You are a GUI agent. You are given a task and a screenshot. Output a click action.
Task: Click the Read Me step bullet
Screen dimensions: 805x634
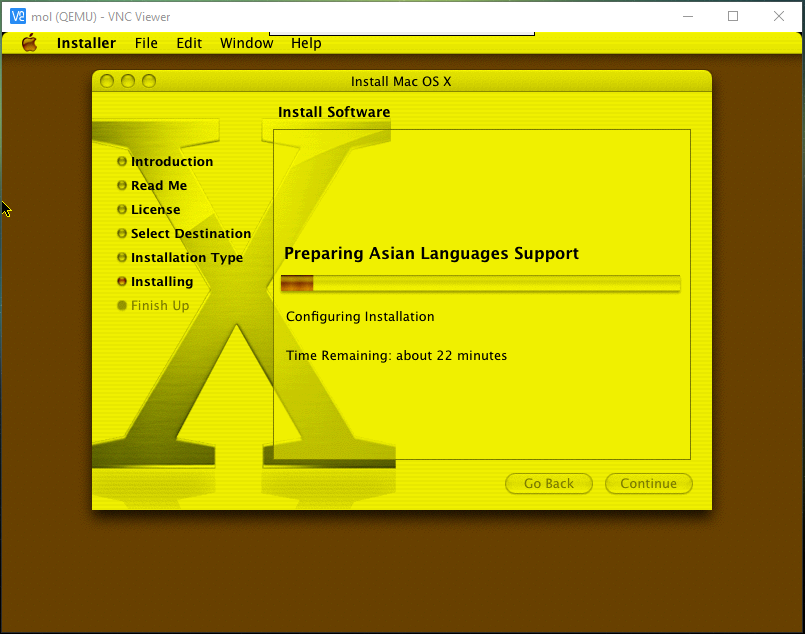(x=122, y=185)
